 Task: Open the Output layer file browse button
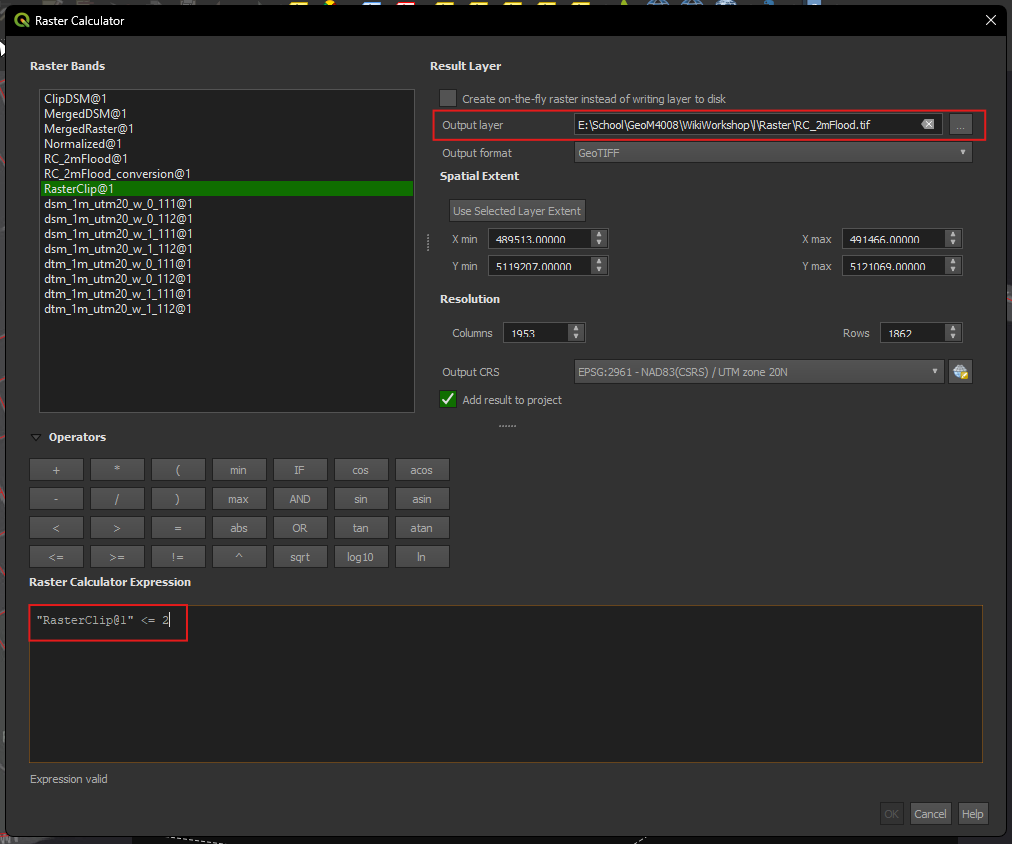point(960,125)
